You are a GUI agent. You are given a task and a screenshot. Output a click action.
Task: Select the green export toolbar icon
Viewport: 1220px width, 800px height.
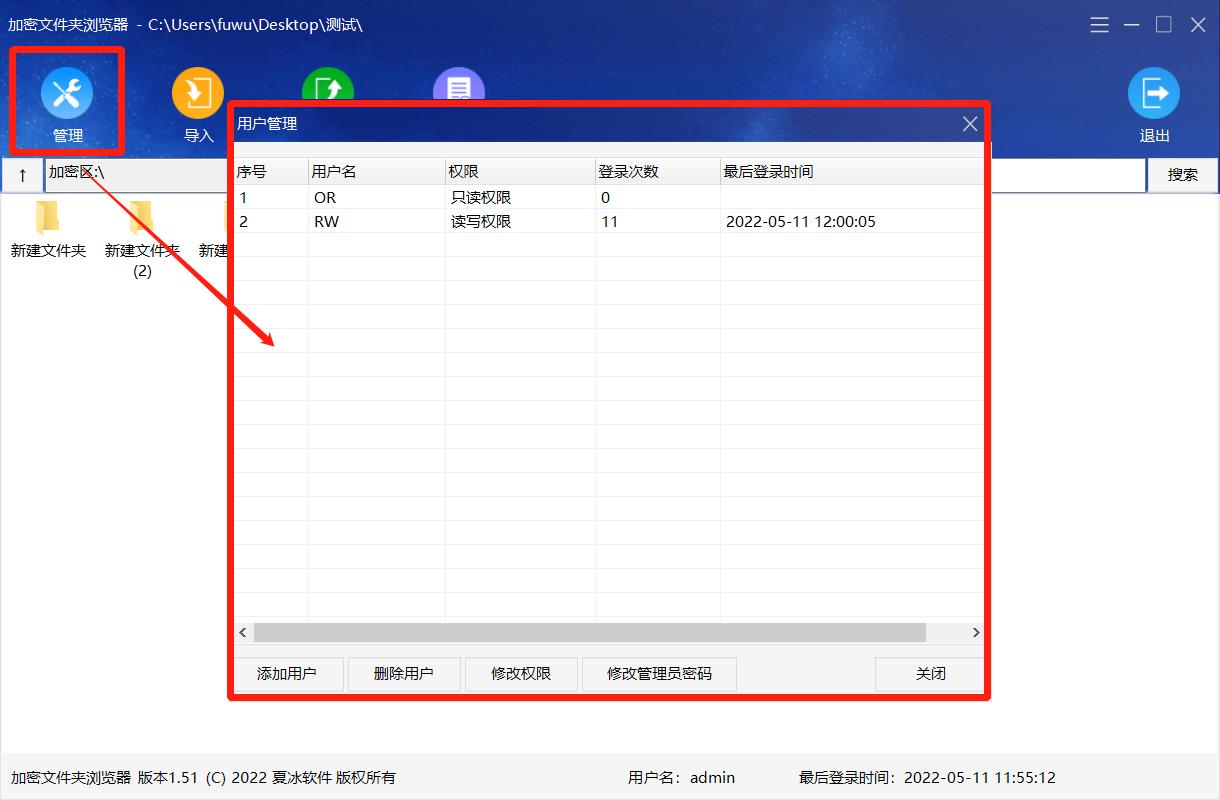pos(328,90)
